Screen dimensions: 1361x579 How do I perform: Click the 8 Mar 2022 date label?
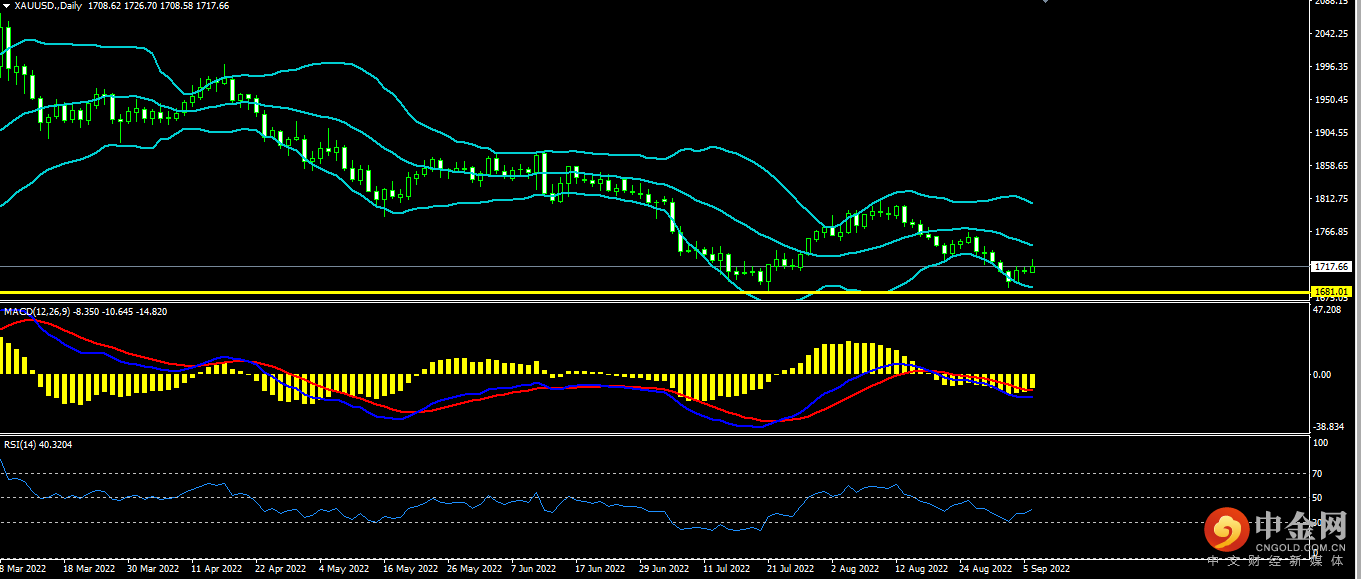pos(24,569)
